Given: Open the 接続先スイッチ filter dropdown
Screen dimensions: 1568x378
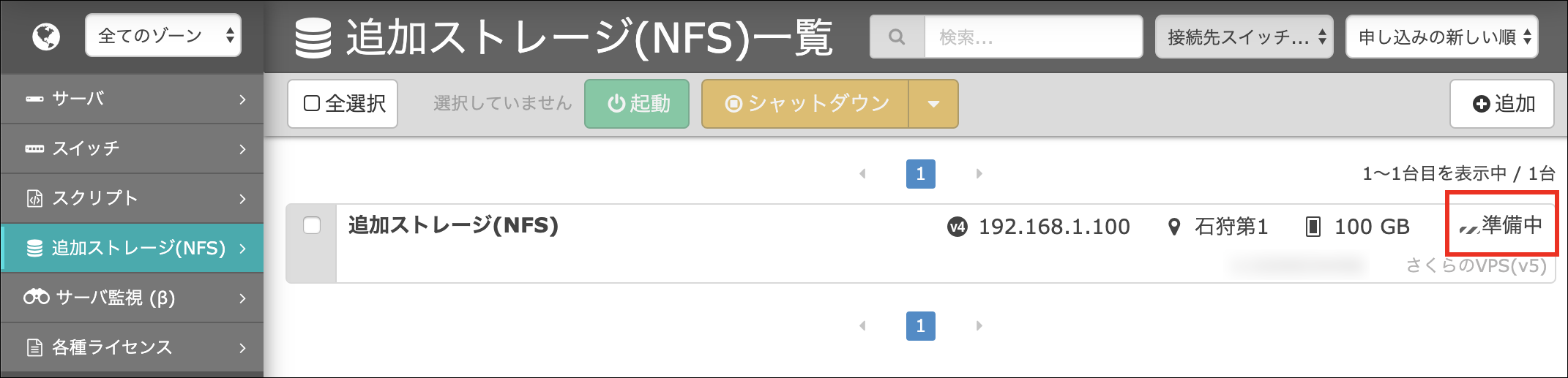Looking at the screenshot, I should point(1244,37).
